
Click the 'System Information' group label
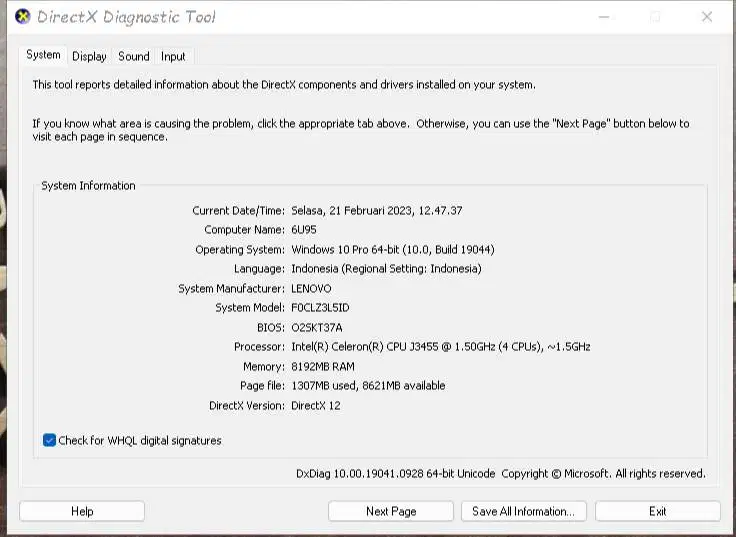(88, 186)
